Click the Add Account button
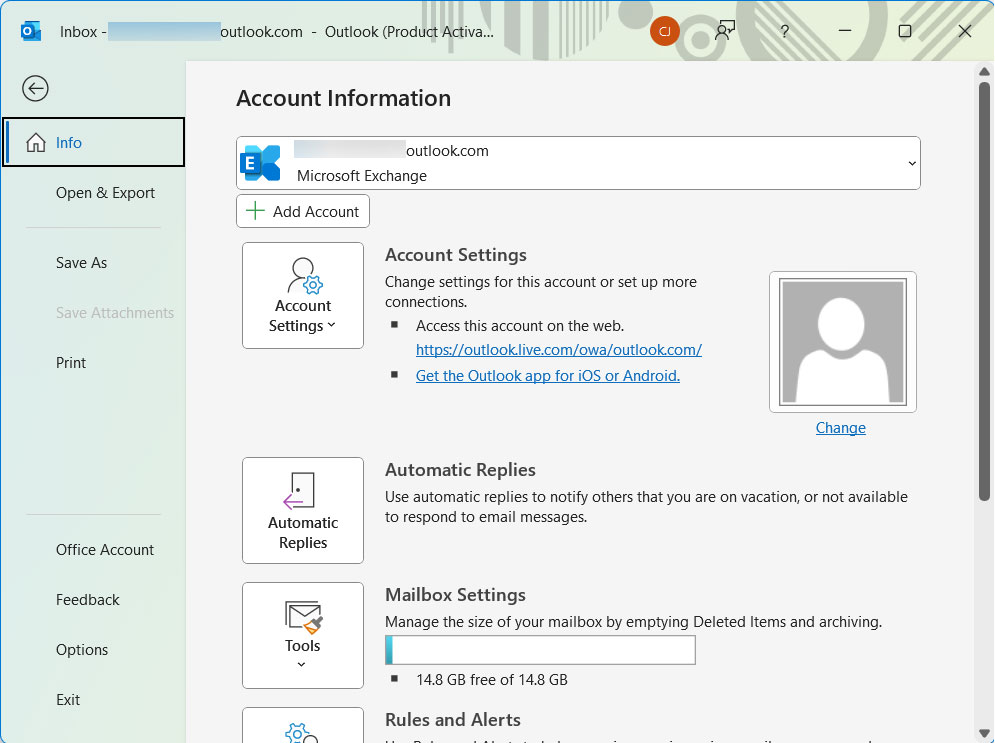The width and height of the screenshot is (995, 743). click(302, 211)
